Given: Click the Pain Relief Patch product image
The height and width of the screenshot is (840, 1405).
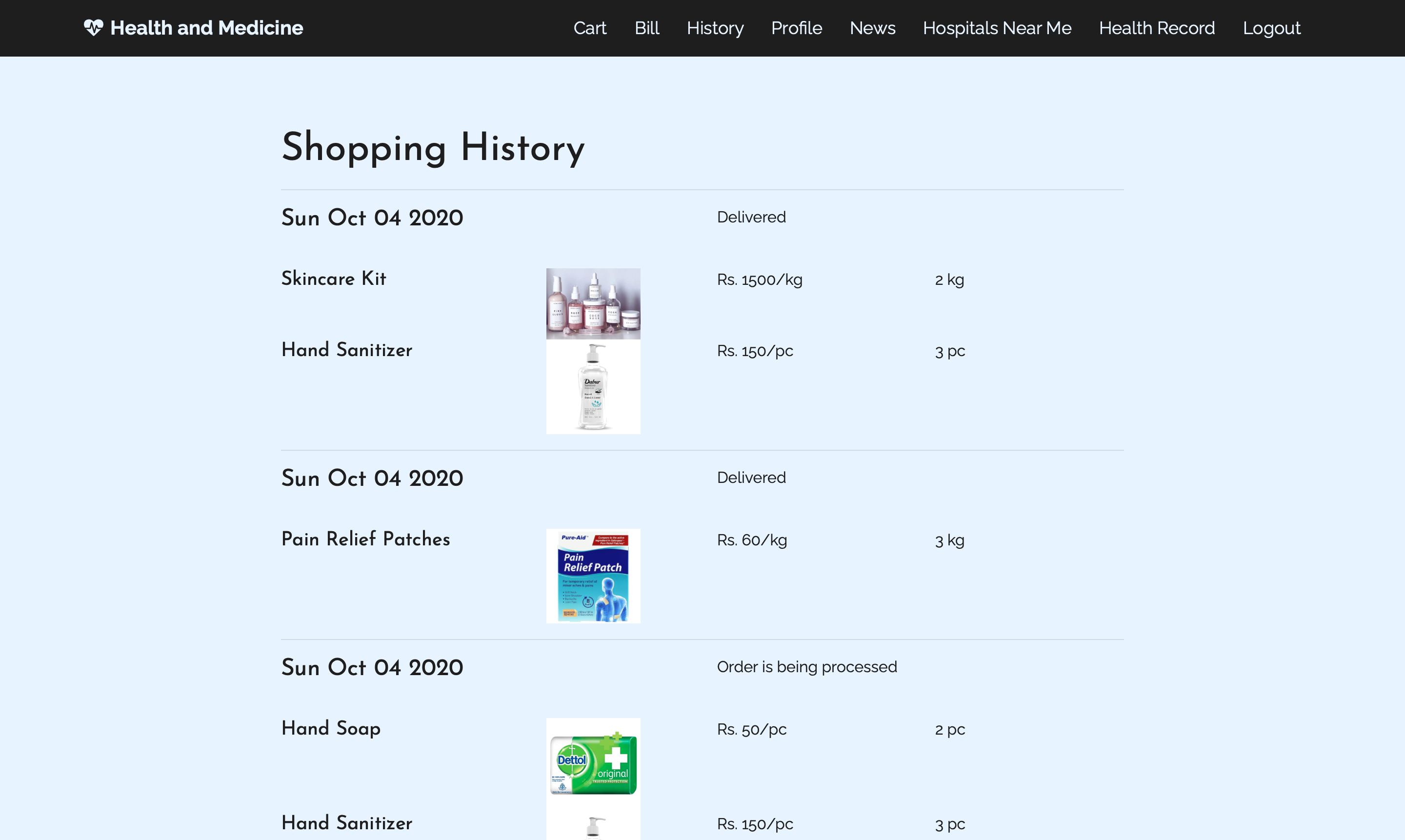Looking at the screenshot, I should [593, 576].
